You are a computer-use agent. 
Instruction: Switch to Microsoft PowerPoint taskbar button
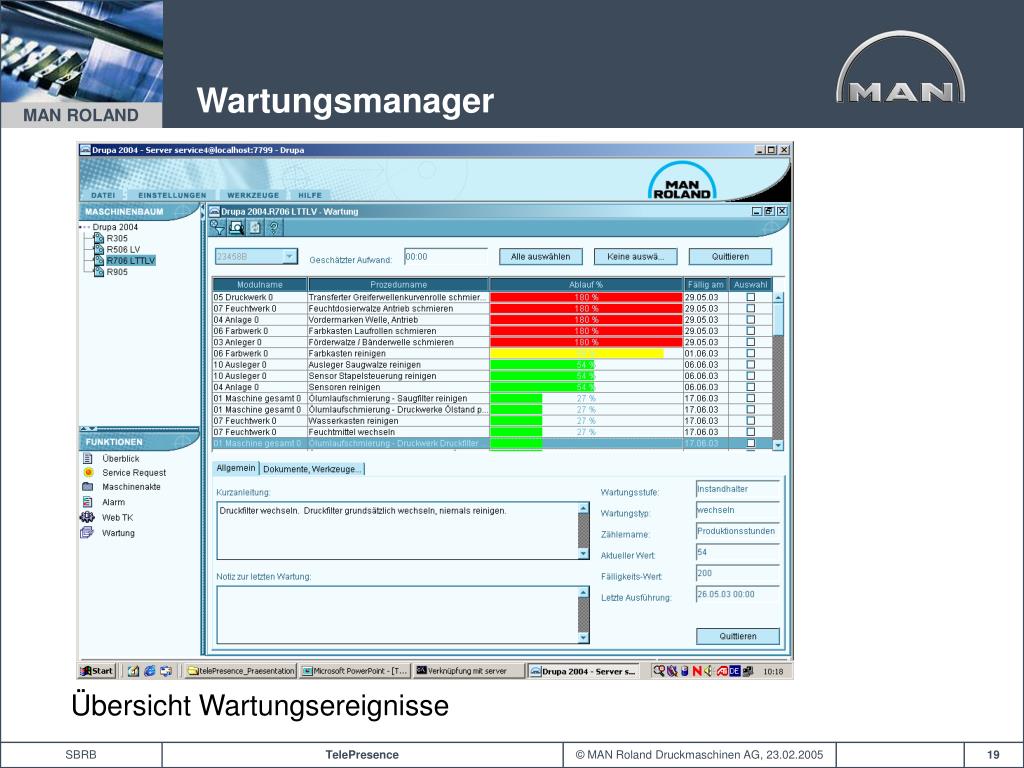[355, 671]
